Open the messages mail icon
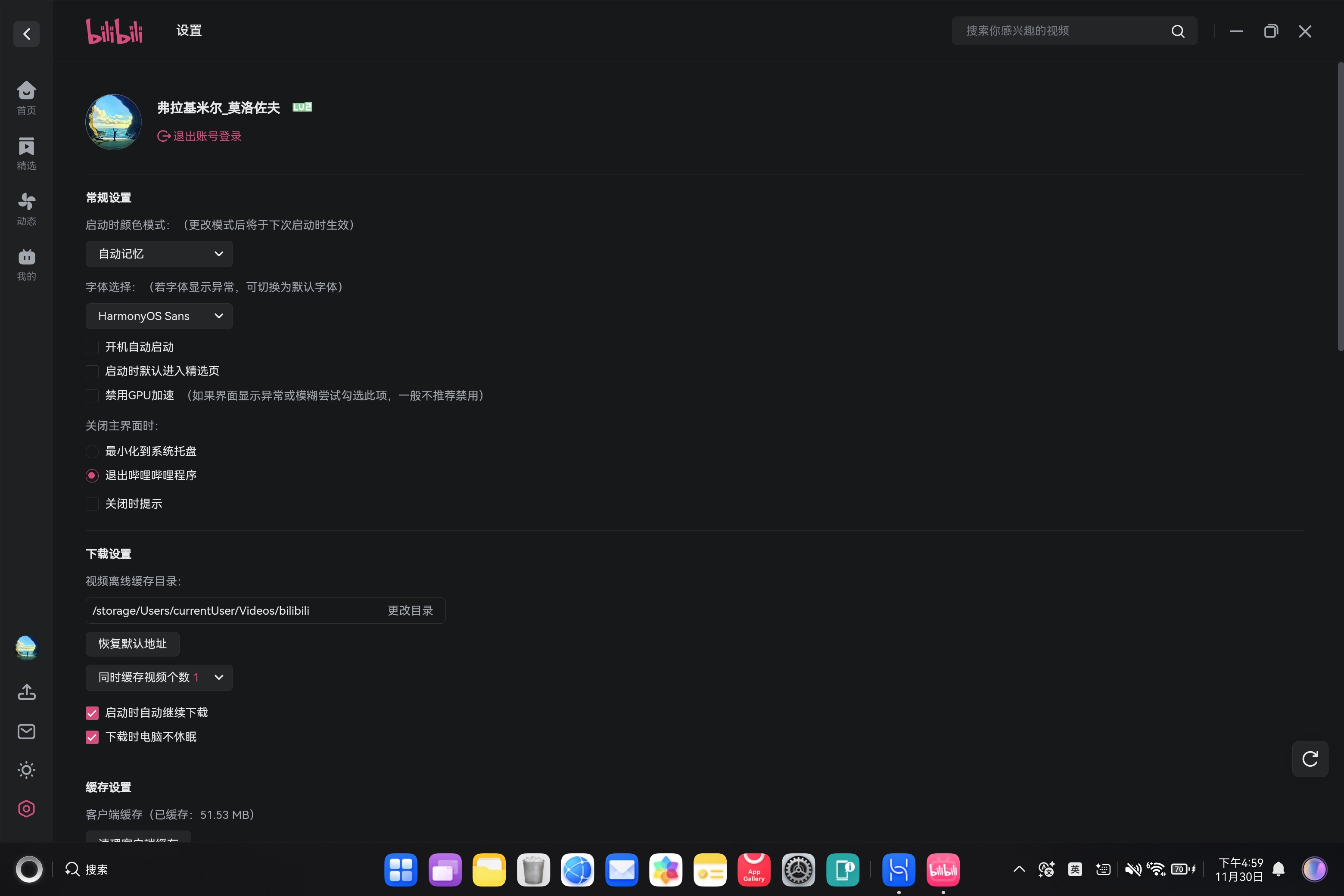 [26, 731]
